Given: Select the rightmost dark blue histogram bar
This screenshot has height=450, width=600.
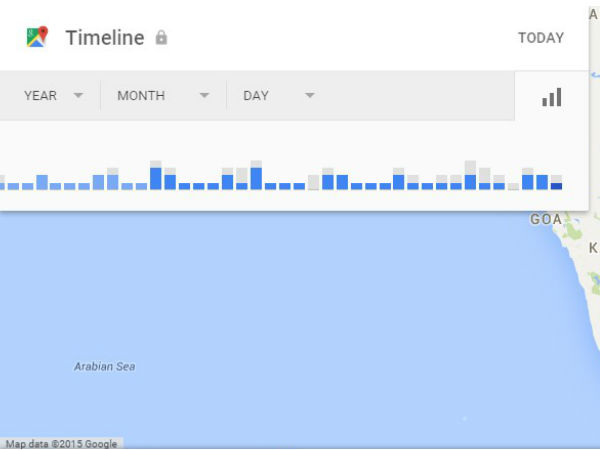Looking at the screenshot, I should pos(556,185).
